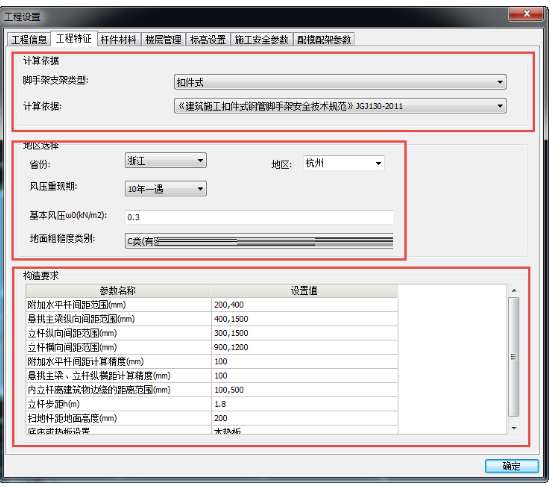559x487 pixels.
Task: Open the 地面粗糙度类别 C类 dropdown
Action: pyautogui.click(x=259, y=241)
